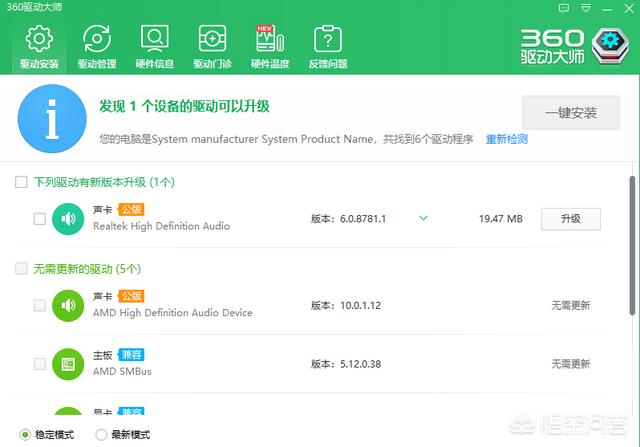The image size is (640, 447).
Task: Click the AMD SMBus motherboard icon
Action: (x=69, y=363)
